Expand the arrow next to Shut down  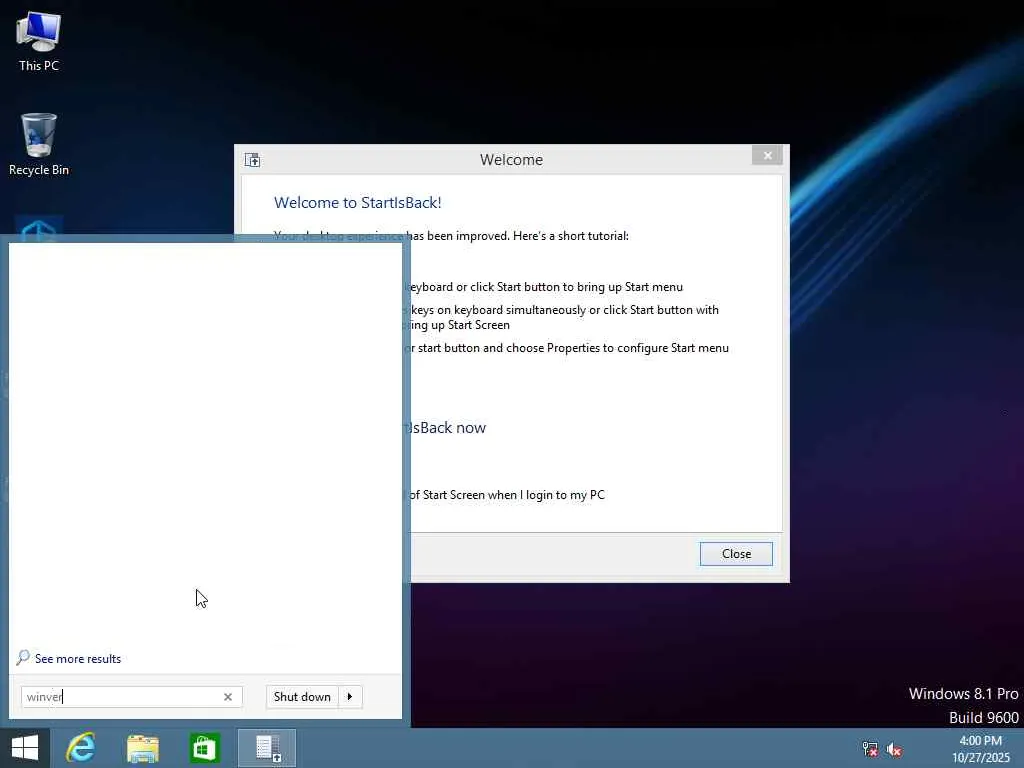pos(350,697)
